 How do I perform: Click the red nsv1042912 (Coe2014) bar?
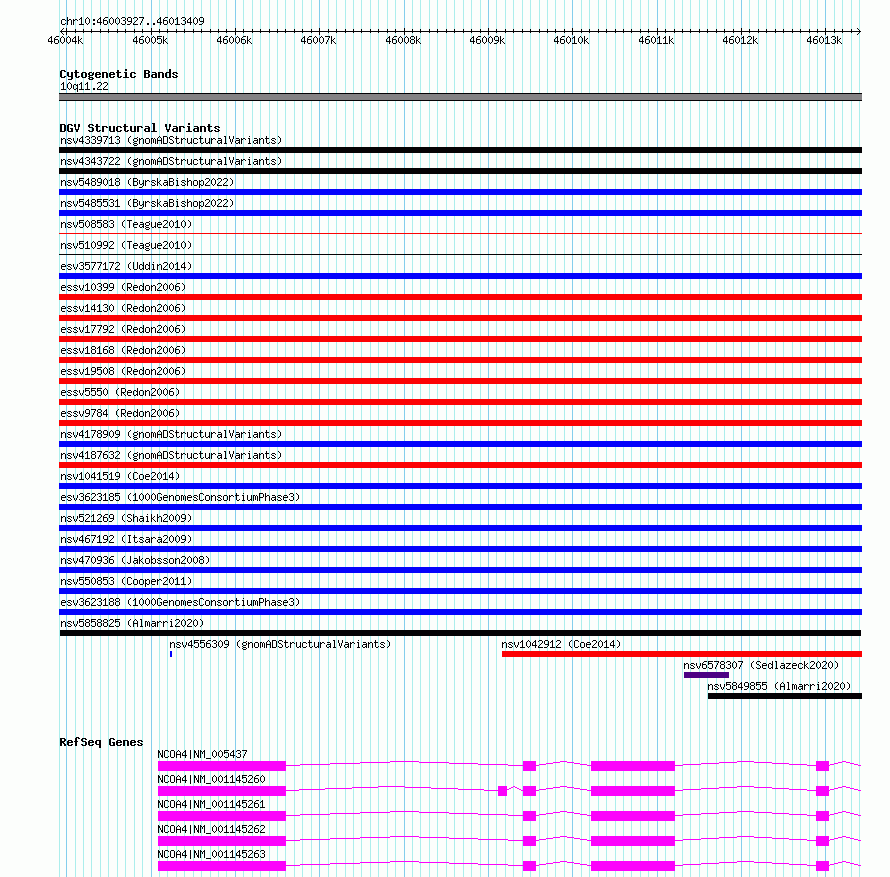[x=682, y=654]
